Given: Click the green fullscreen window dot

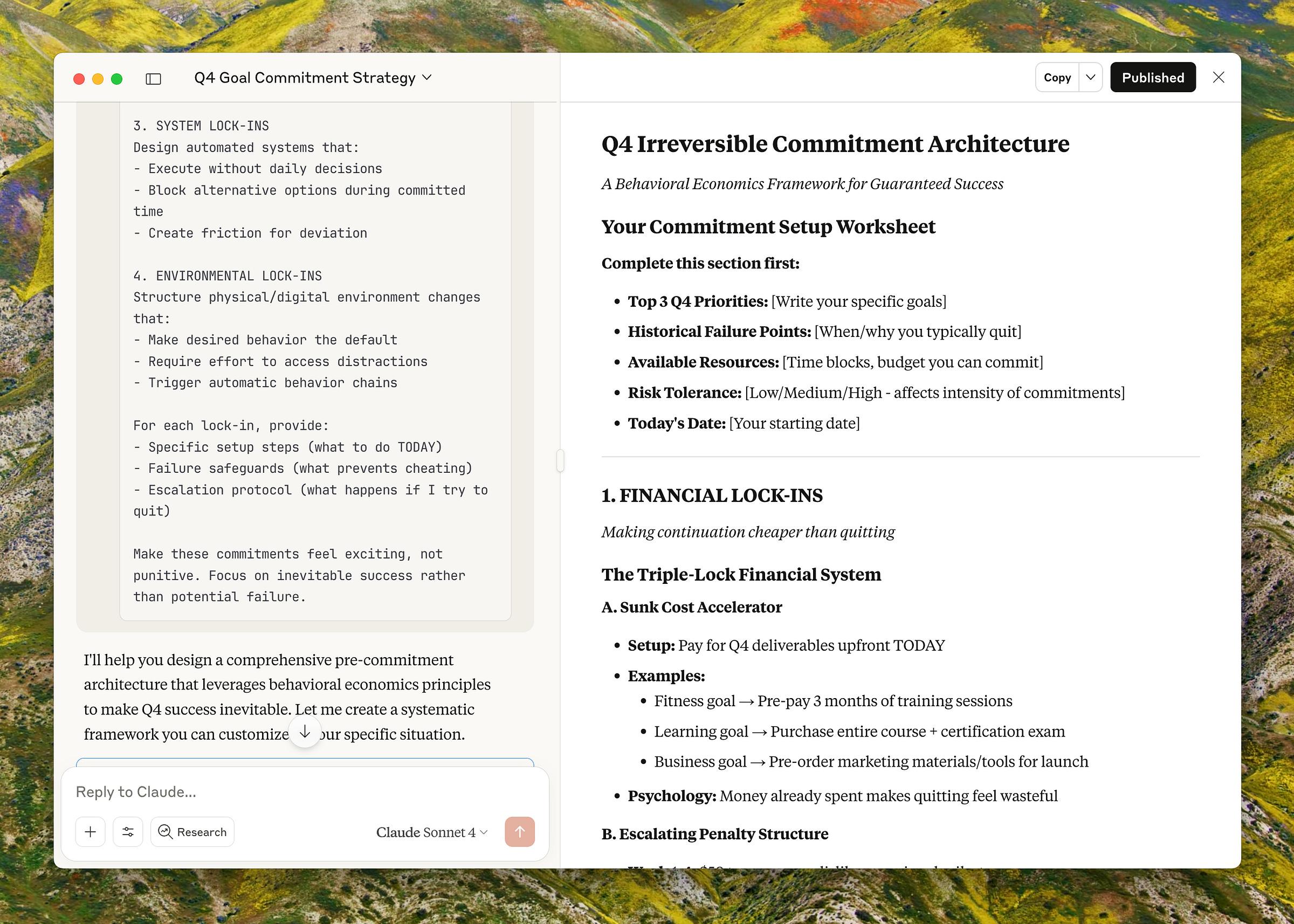Looking at the screenshot, I should (116, 79).
